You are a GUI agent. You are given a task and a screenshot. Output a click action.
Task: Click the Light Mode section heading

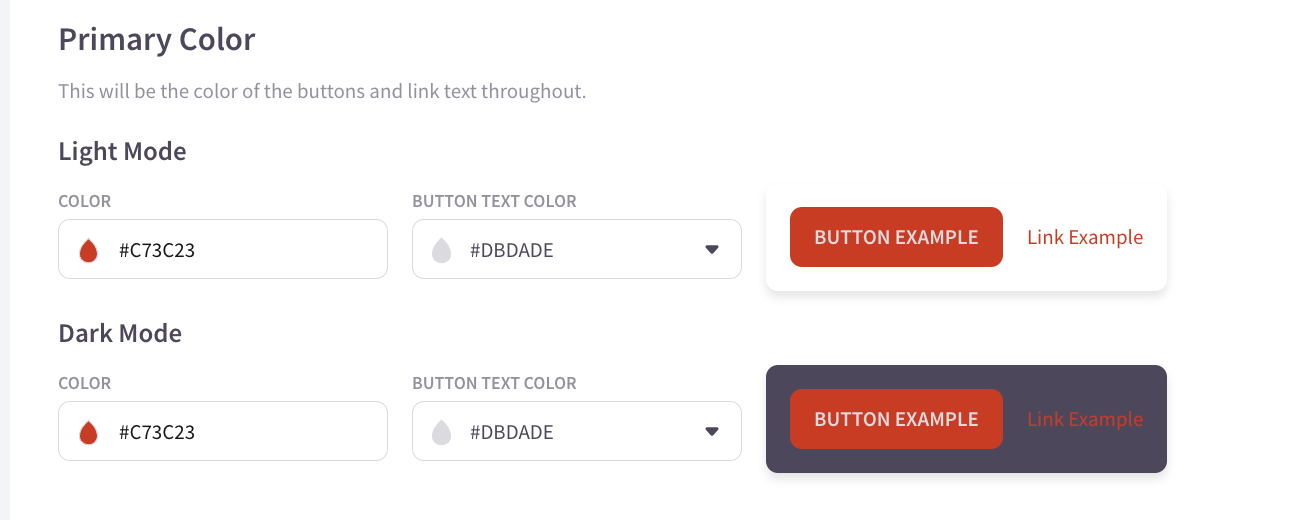point(122,151)
